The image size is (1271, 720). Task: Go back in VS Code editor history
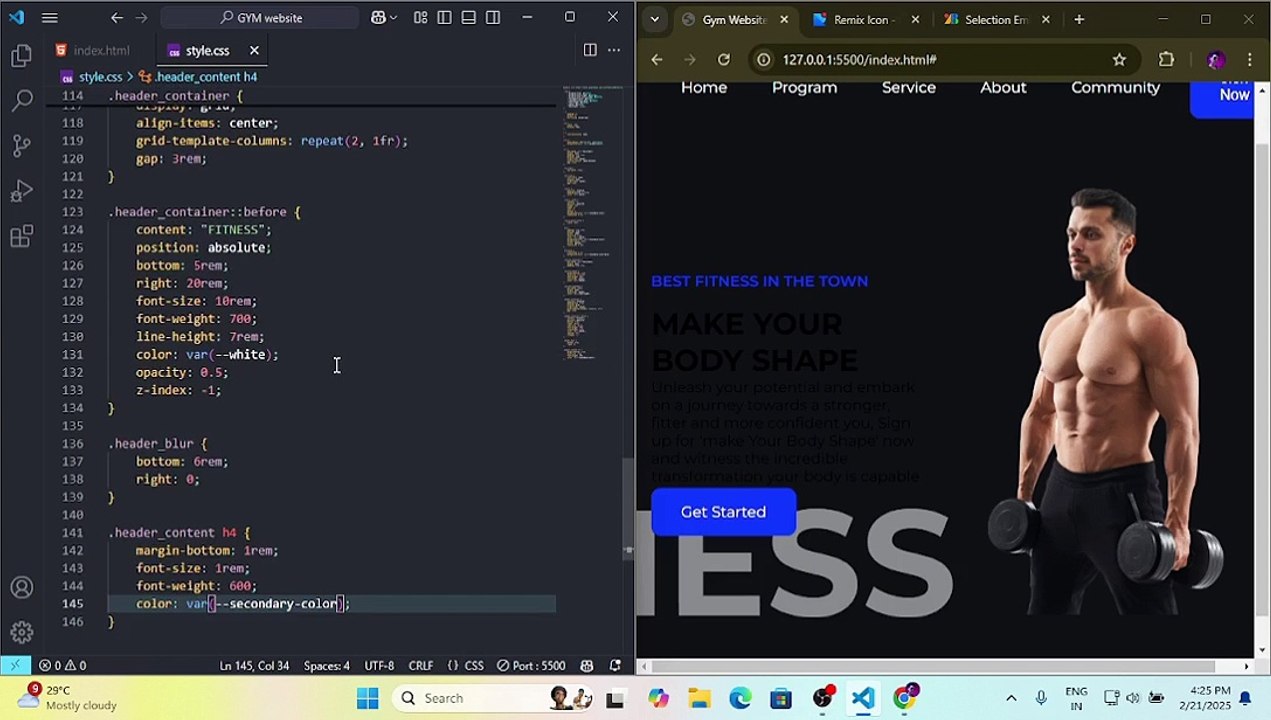[117, 17]
